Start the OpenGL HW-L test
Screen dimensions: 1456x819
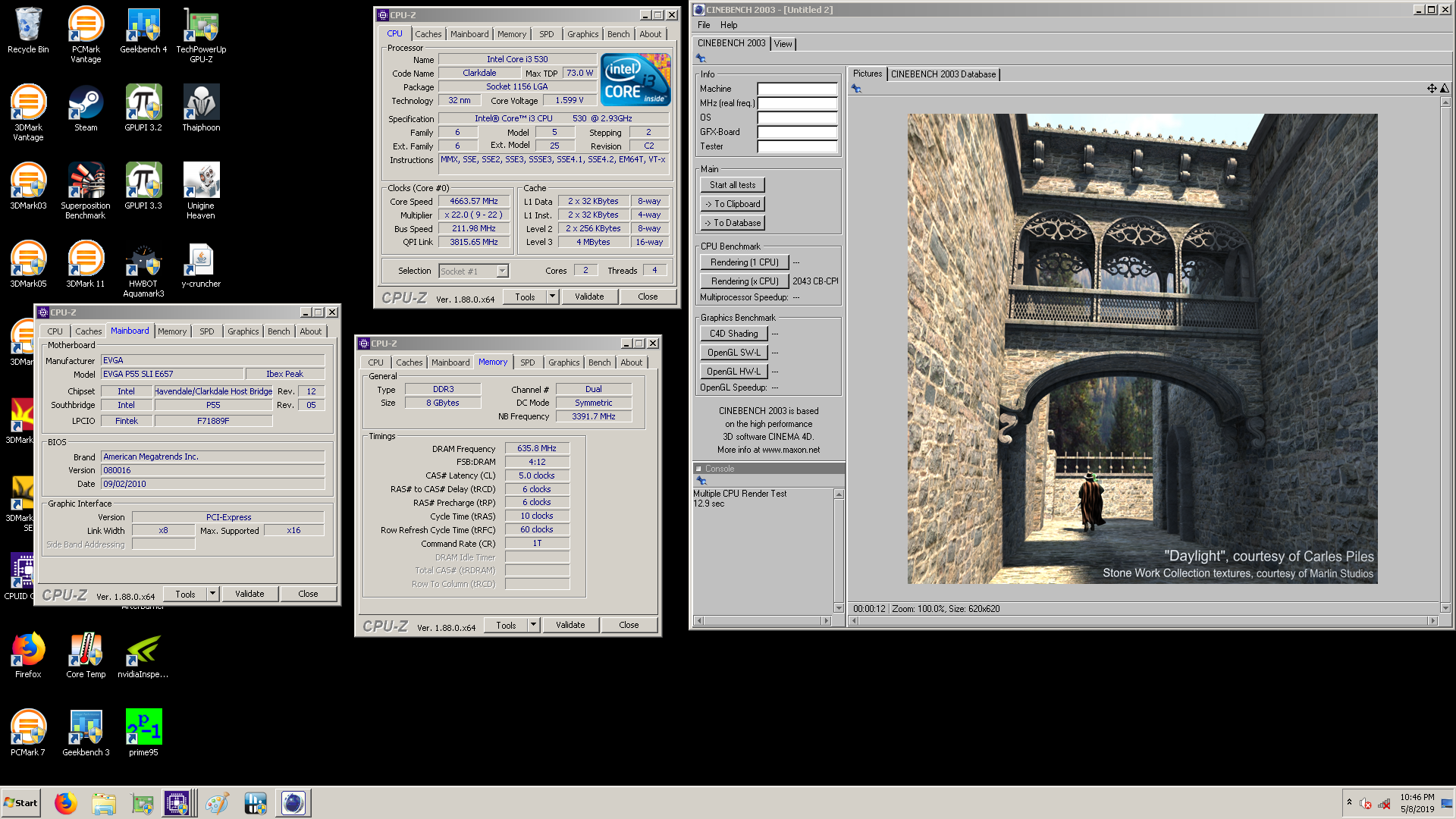tap(733, 372)
